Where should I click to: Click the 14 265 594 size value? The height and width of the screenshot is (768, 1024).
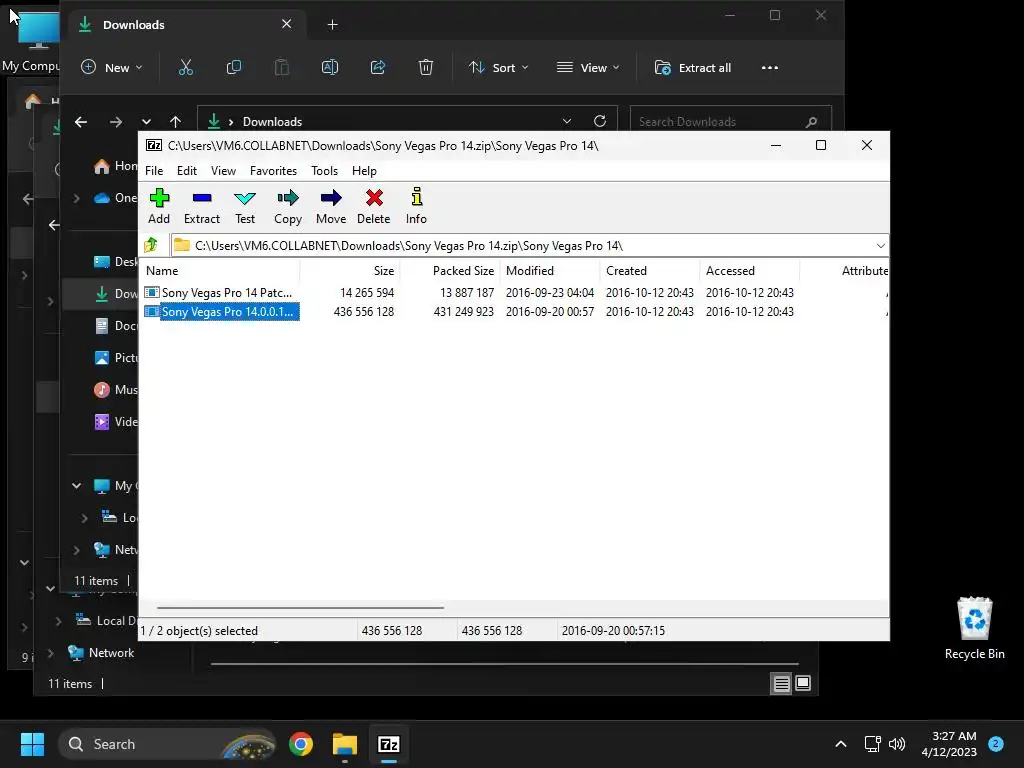(367, 293)
